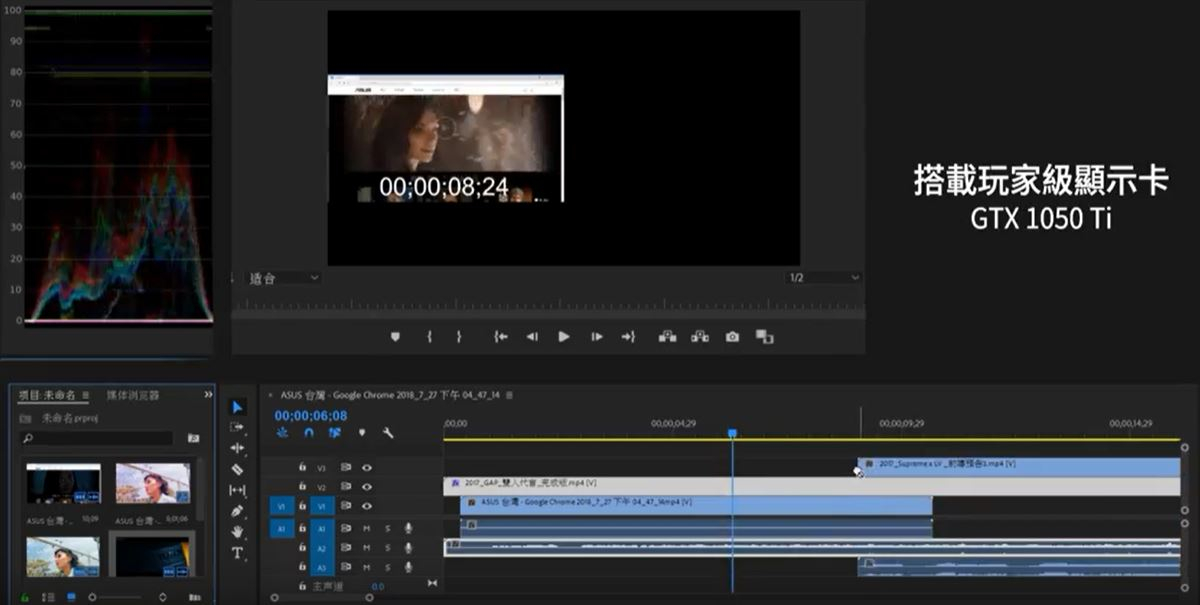1200x605 pixels.
Task: Click the Mark Out bracket button
Action: click(459, 337)
